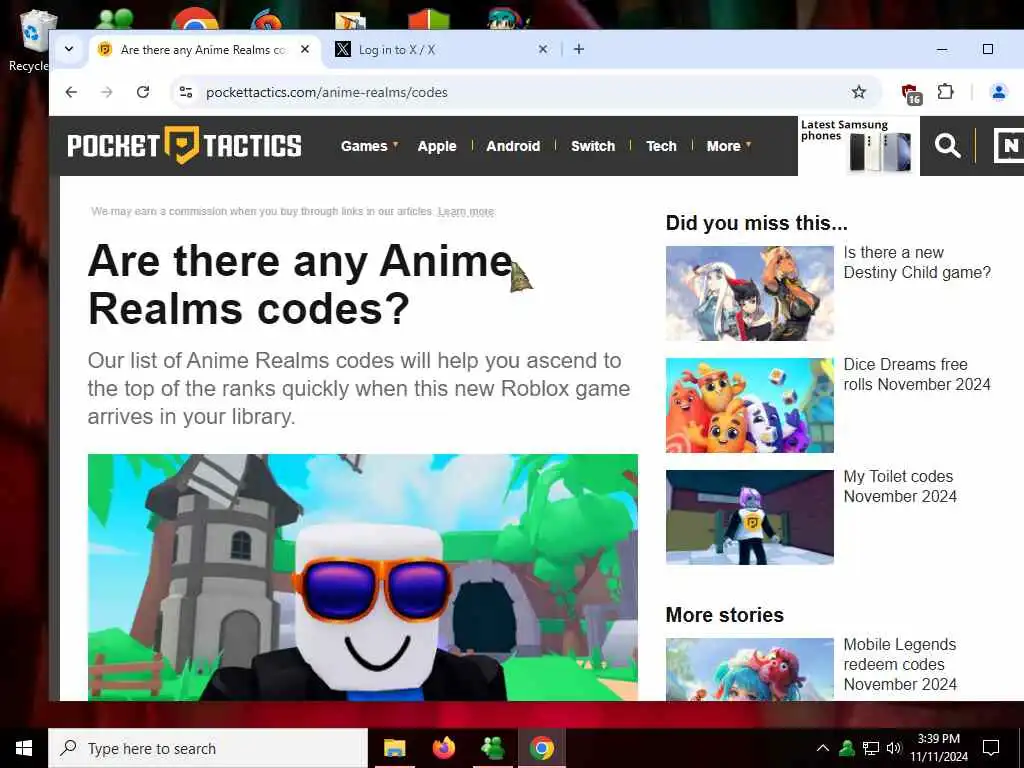The image size is (1024, 768).
Task: Open site information icon in address bar
Action: click(x=186, y=92)
